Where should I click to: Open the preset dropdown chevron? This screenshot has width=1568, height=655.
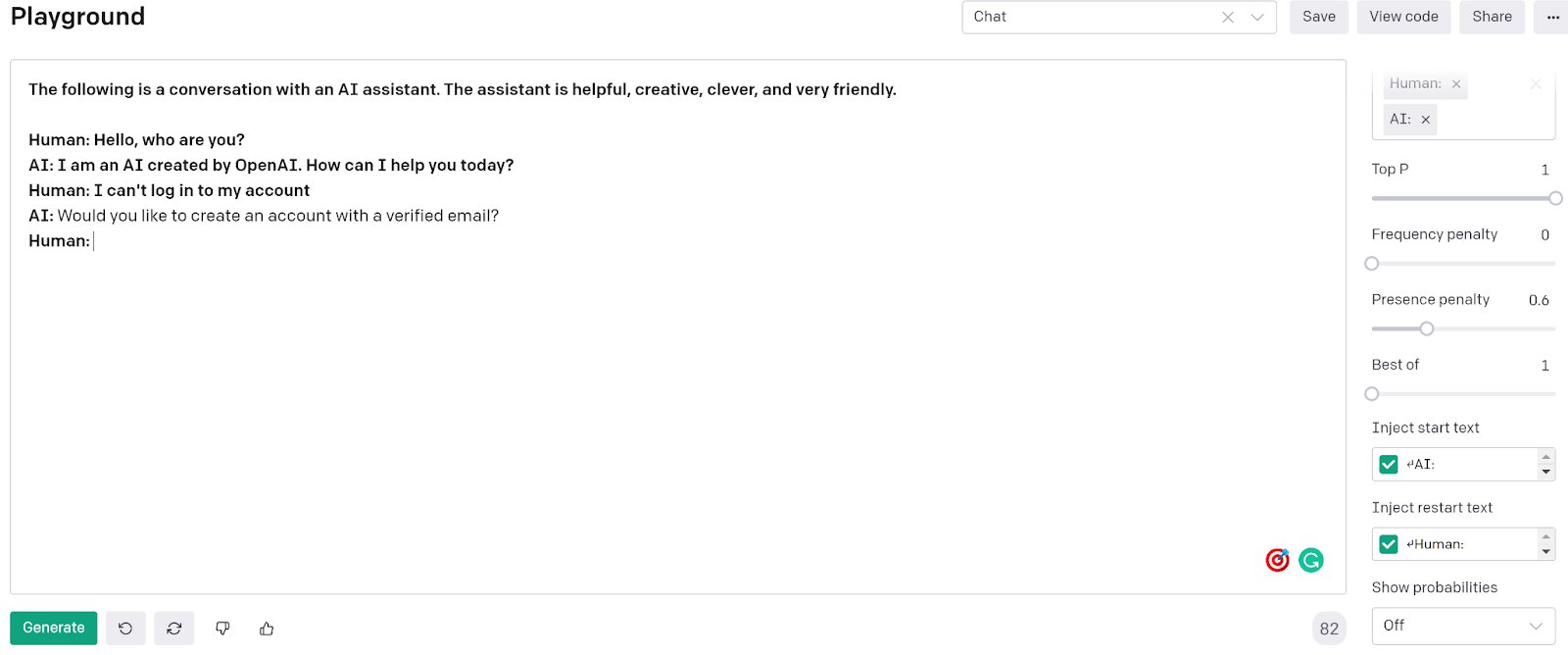pos(1257,17)
